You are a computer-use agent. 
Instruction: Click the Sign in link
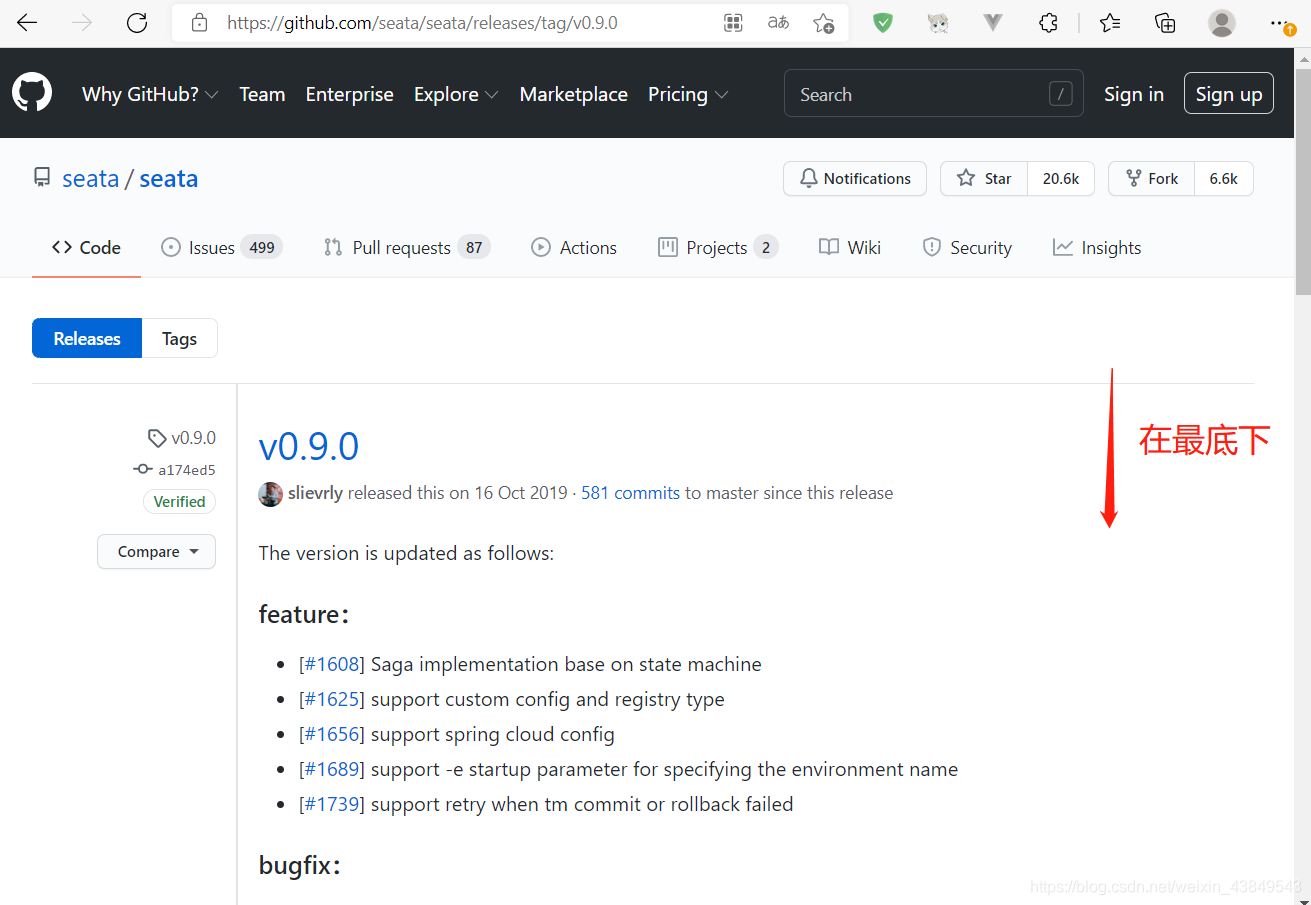1133,94
